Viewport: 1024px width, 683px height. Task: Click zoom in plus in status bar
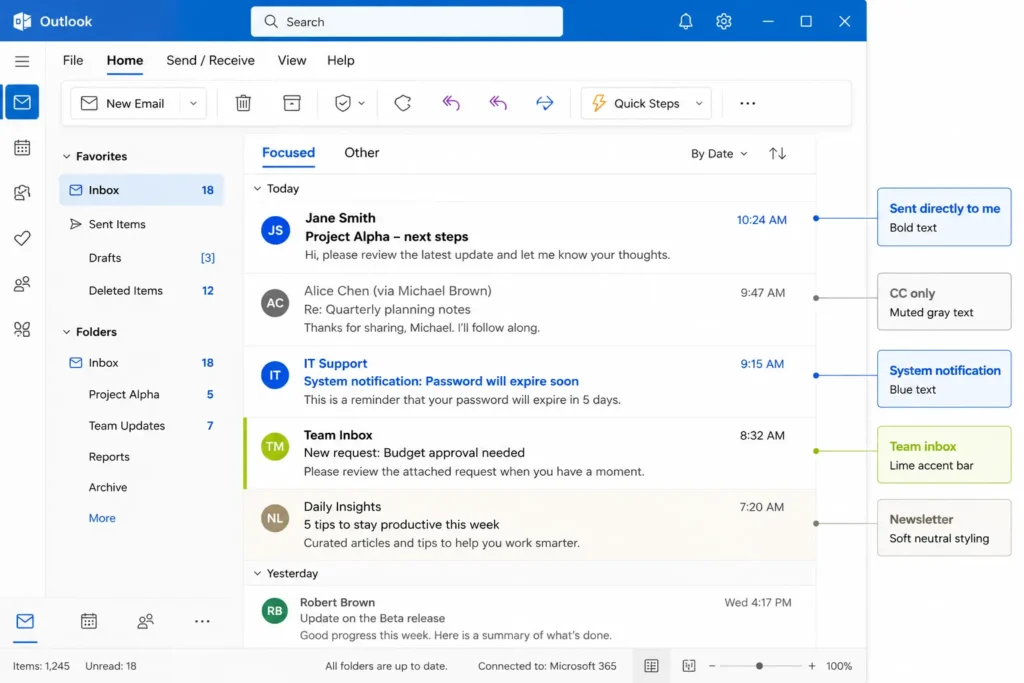pyautogui.click(x=811, y=666)
